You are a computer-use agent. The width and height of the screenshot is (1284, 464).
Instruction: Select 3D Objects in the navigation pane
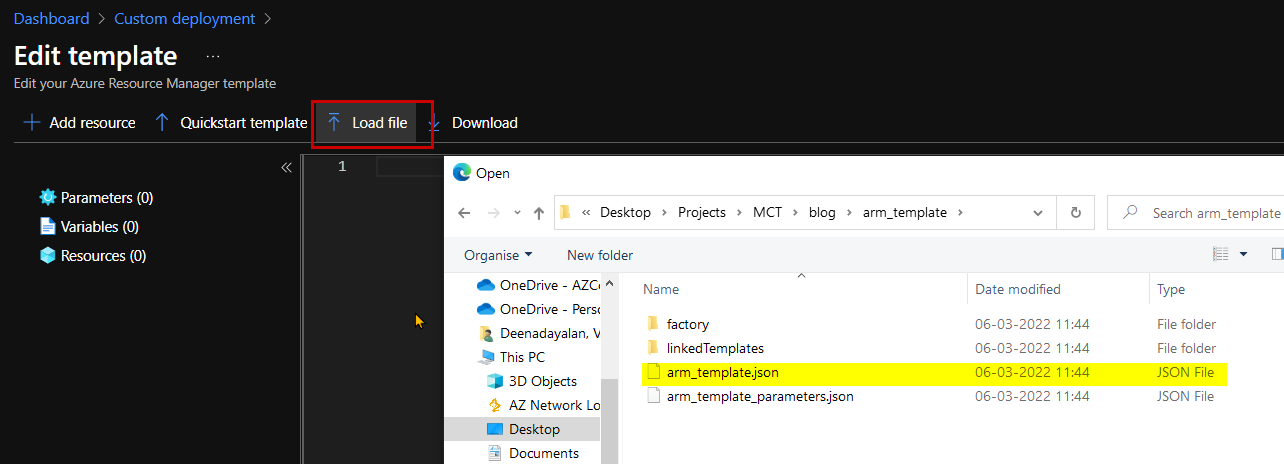tap(531, 381)
